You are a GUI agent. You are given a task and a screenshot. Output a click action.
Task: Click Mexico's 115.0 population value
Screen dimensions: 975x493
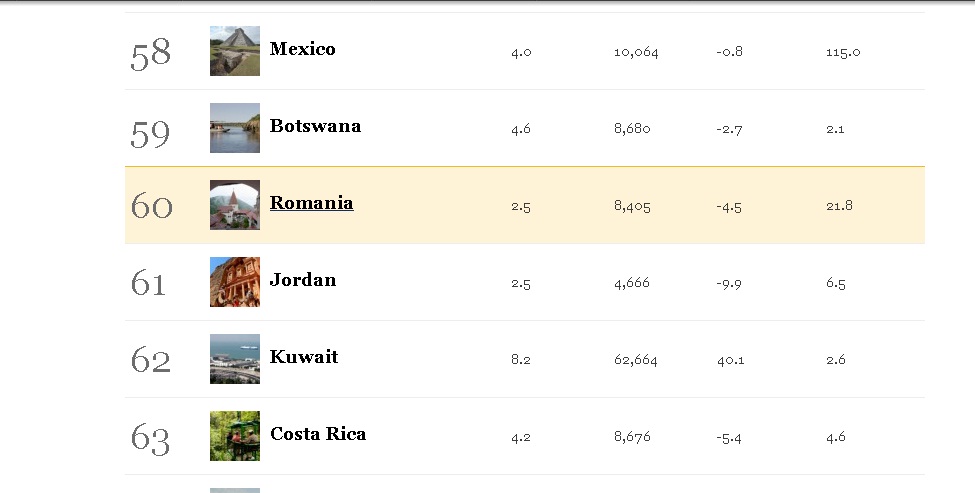pyautogui.click(x=843, y=52)
